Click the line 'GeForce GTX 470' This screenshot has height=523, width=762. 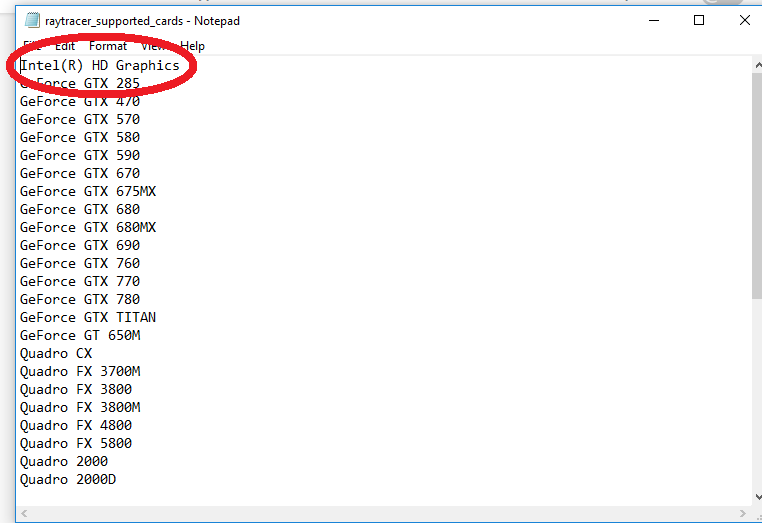pyautogui.click(x=80, y=102)
